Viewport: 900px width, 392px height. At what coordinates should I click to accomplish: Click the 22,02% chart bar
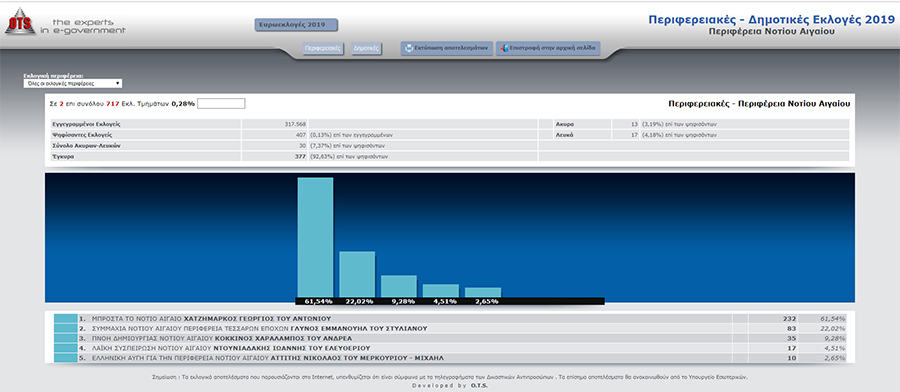click(357, 274)
